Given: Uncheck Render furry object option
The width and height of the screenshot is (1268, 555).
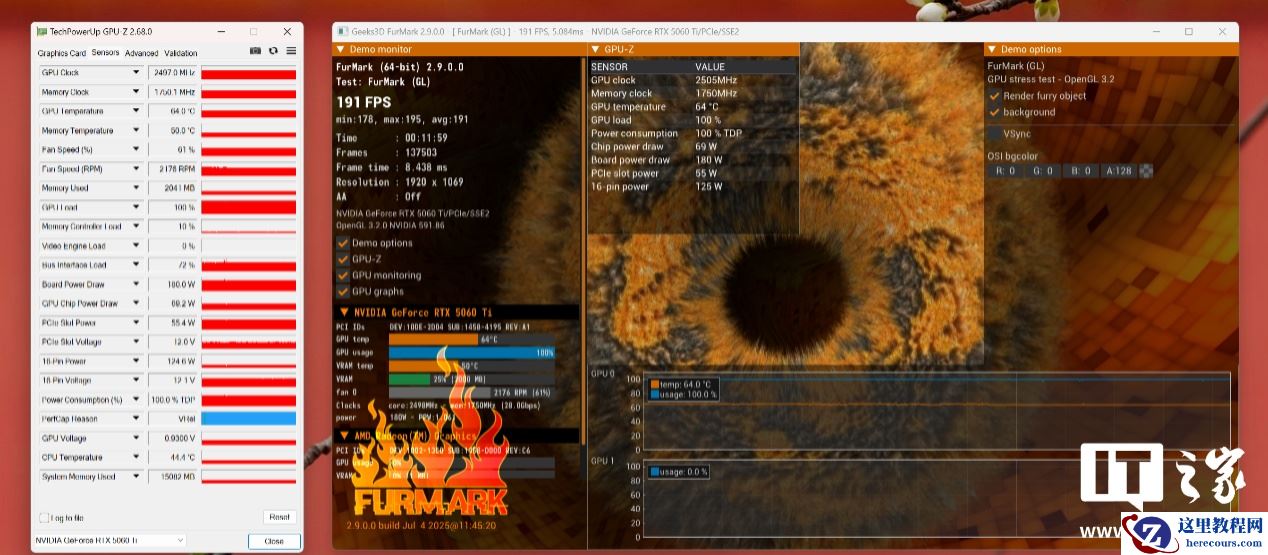Looking at the screenshot, I should [x=995, y=96].
